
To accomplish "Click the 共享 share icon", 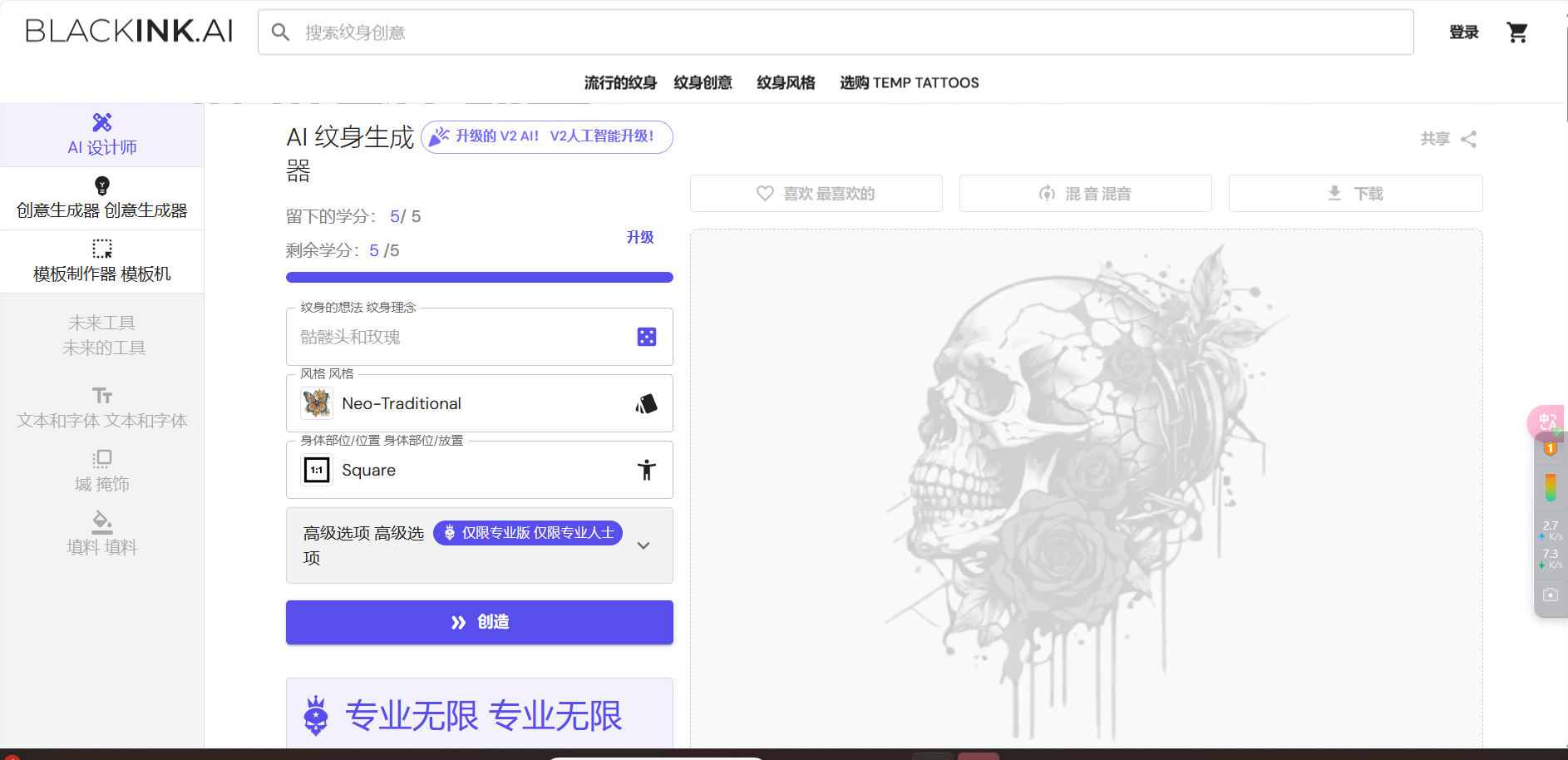I will (x=1468, y=139).
